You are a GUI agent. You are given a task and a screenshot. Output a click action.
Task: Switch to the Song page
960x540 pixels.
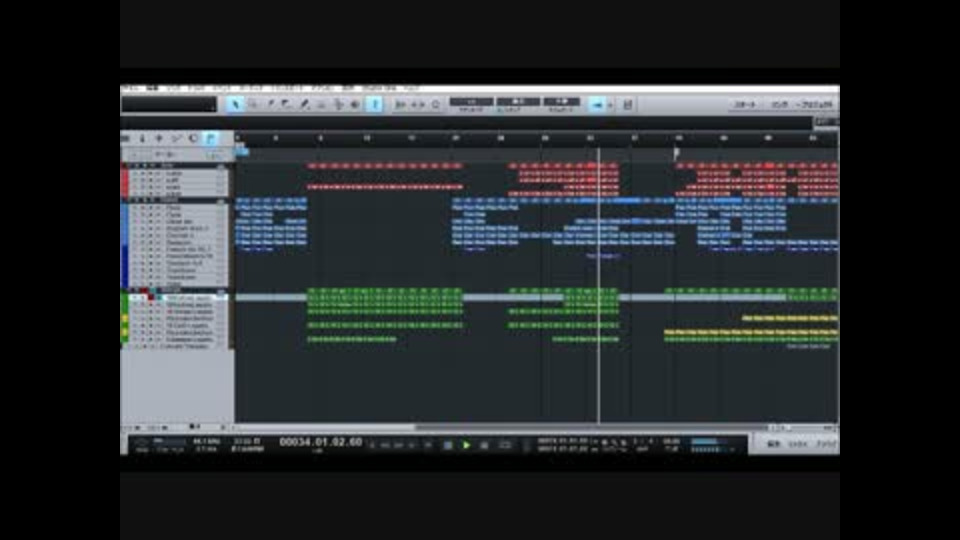779,105
